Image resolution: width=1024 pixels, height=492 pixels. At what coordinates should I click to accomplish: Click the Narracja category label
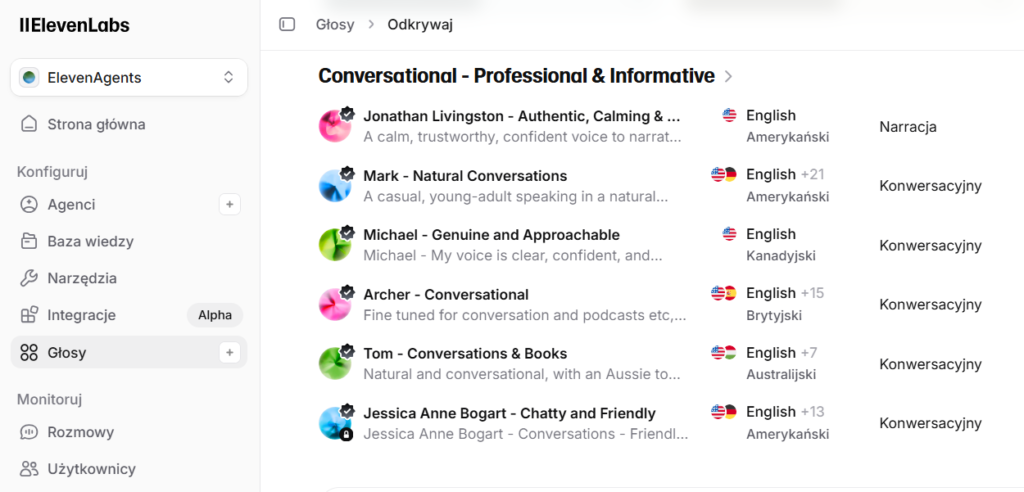click(908, 127)
